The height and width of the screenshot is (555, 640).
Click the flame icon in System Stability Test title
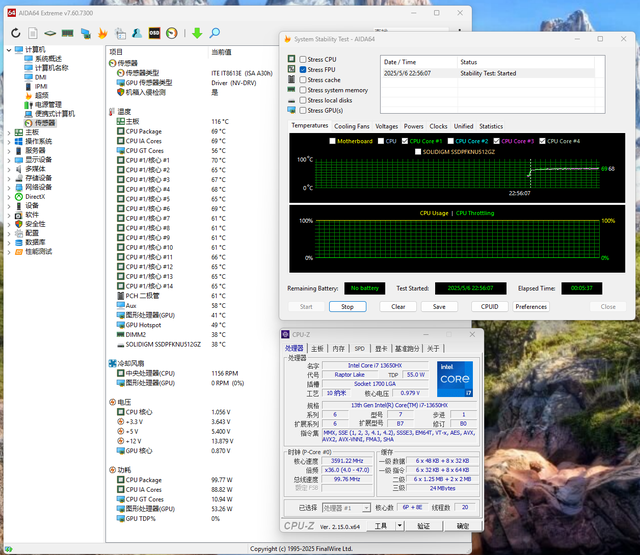coord(288,39)
